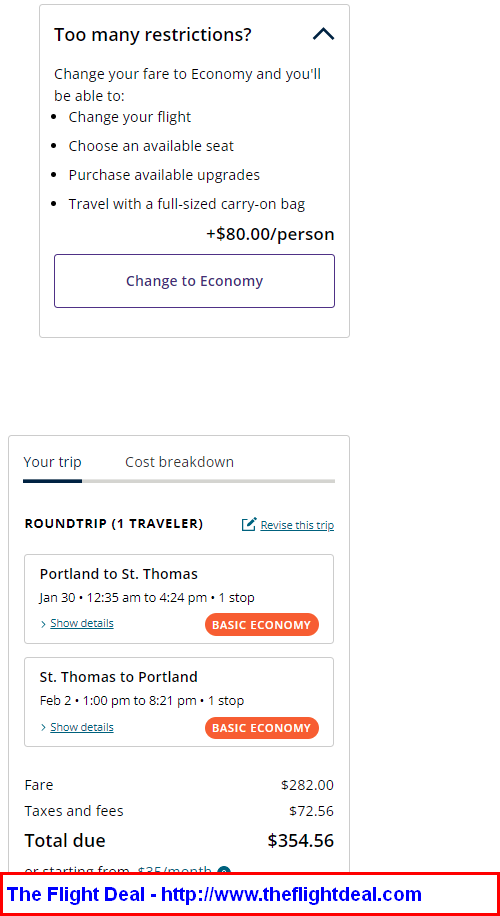
Task: Show details for St. Thomas to Portland
Action: pyautogui.click(x=82, y=727)
